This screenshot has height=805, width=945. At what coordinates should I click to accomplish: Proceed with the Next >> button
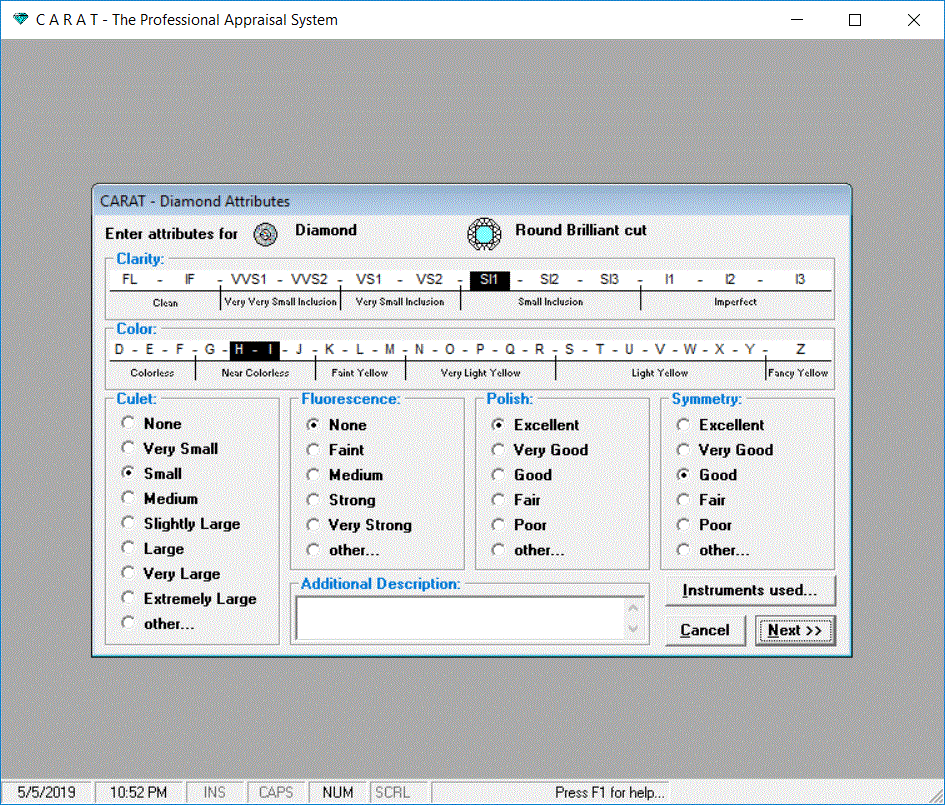pyautogui.click(x=795, y=631)
